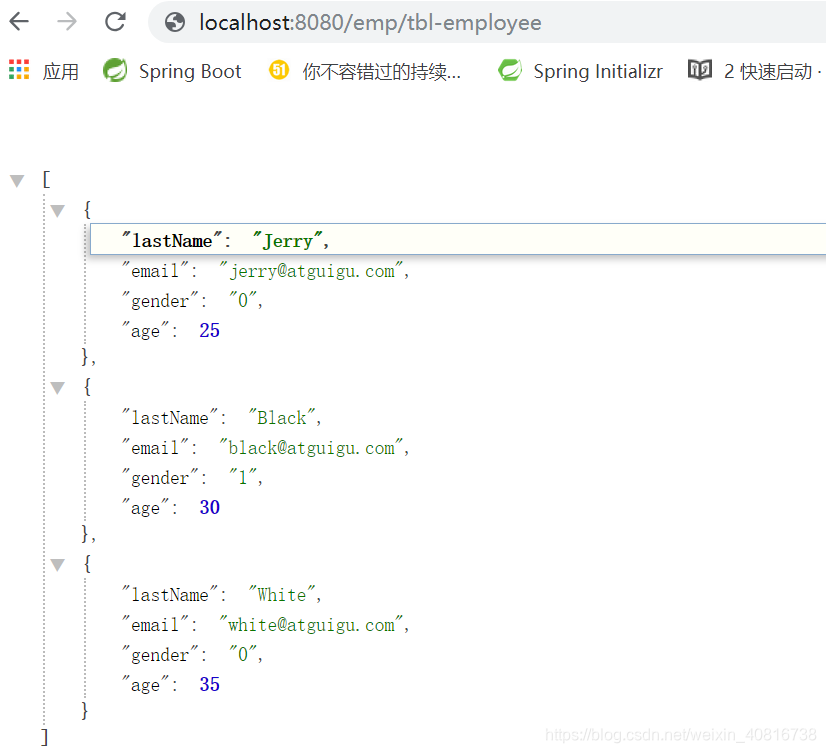Select the age value 25
Viewport: 826px width, 753px height.
[x=209, y=330]
